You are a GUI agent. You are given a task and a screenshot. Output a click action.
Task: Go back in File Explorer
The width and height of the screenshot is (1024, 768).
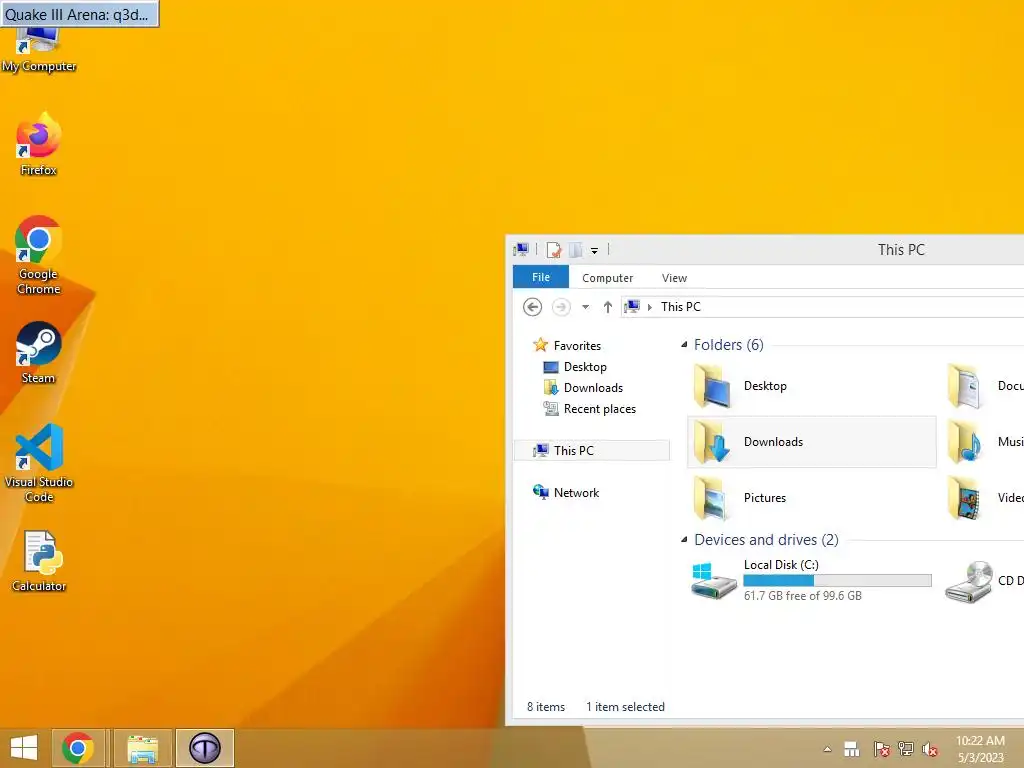click(532, 307)
